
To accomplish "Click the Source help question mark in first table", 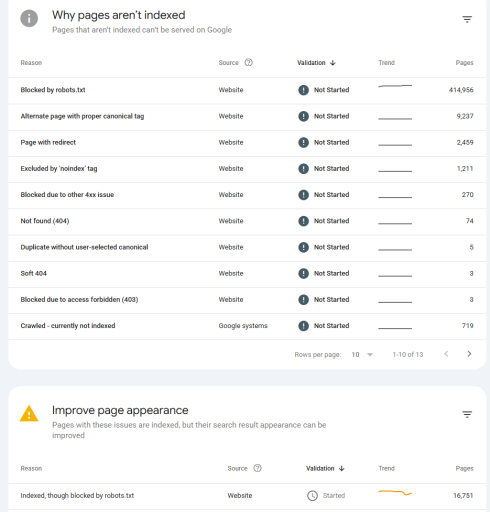I will [249, 62].
